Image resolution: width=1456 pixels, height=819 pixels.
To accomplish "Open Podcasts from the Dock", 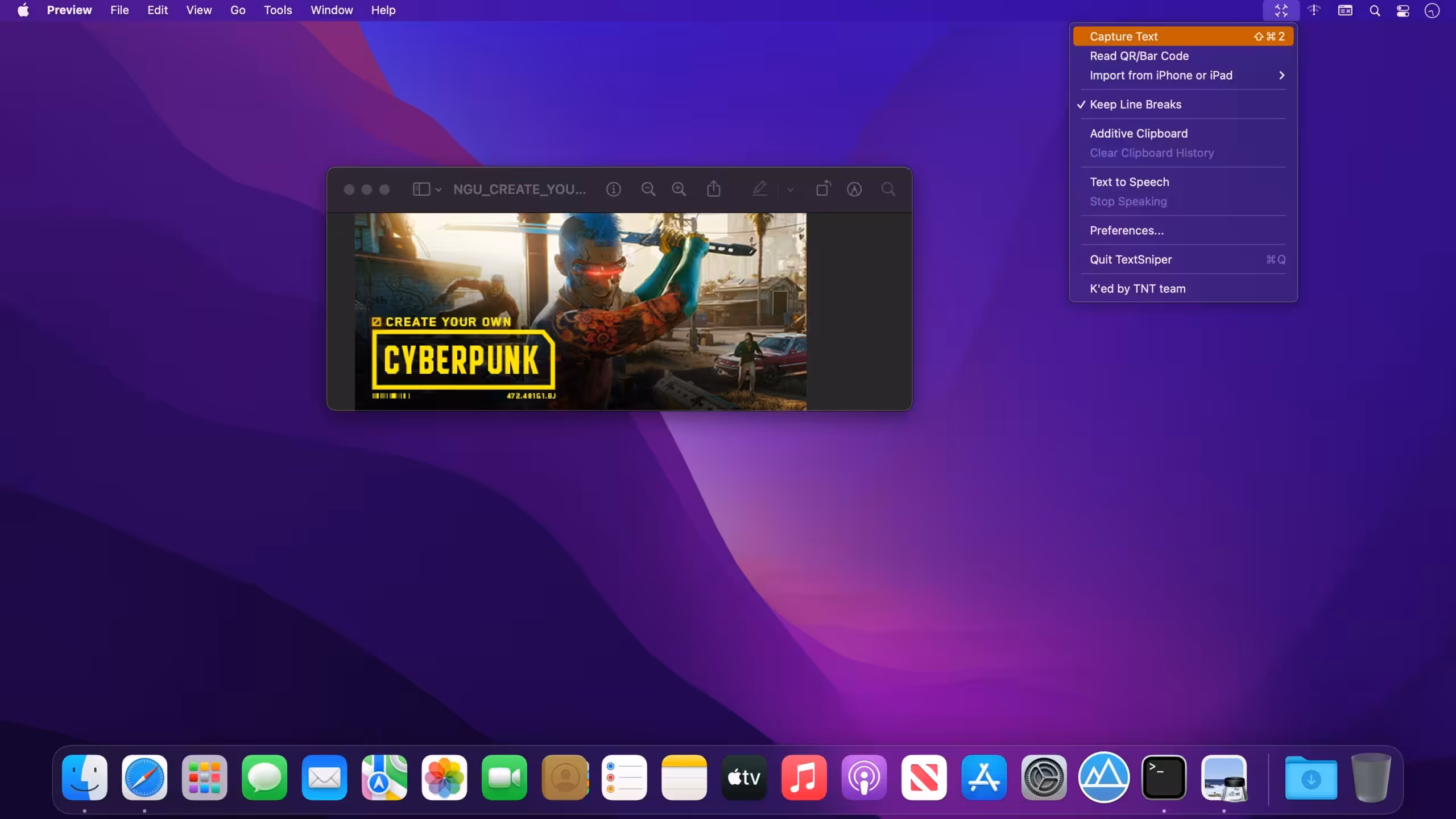I will coord(864,777).
